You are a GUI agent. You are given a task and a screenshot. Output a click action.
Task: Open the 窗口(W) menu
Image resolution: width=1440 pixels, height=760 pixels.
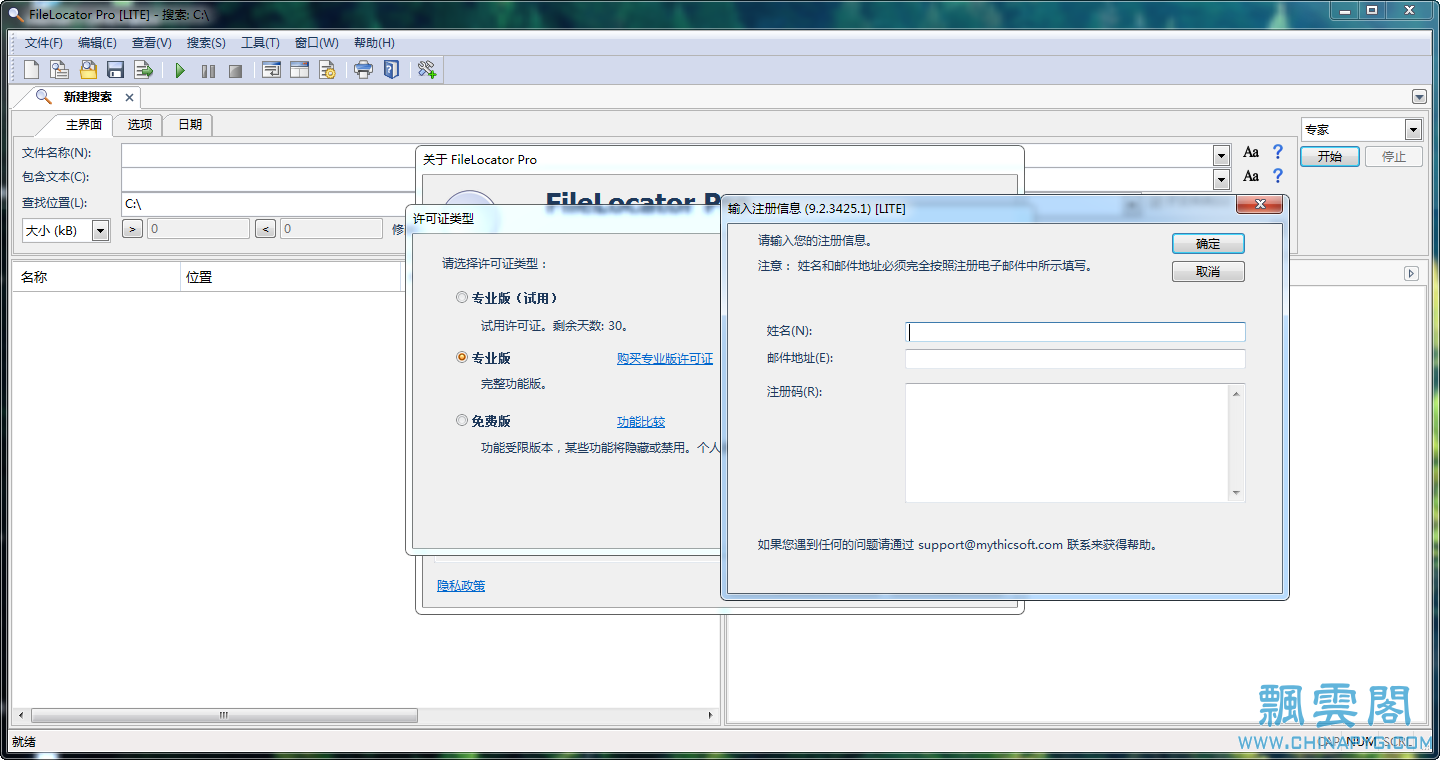[x=316, y=43]
